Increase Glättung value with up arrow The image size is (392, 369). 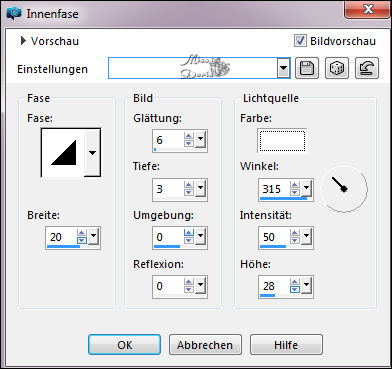[189, 136]
